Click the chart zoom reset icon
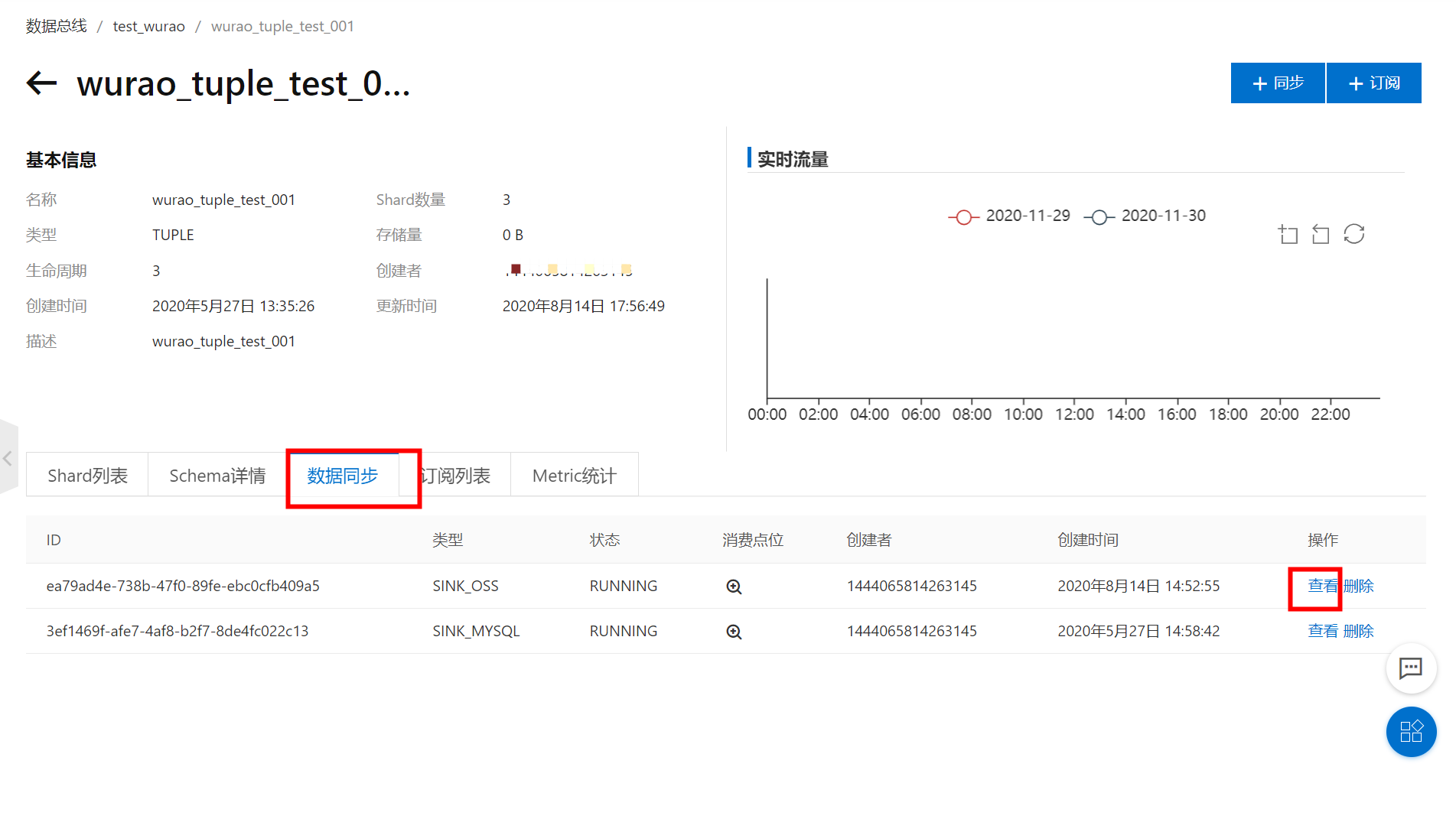This screenshot has height=819, width=1456. pyautogui.click(x=1321, y=234)
